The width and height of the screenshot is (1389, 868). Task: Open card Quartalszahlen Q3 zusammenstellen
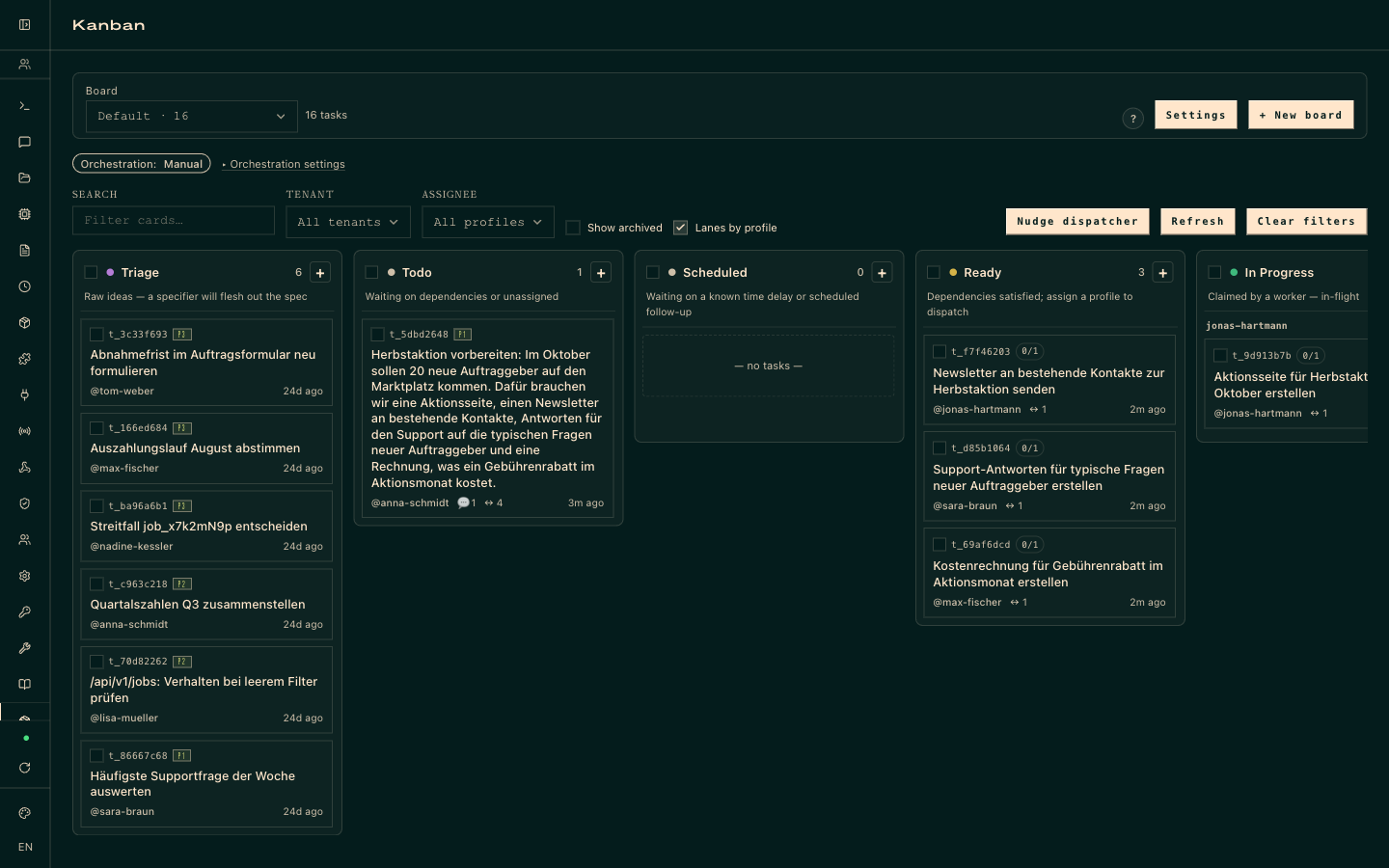click(206, 604)
